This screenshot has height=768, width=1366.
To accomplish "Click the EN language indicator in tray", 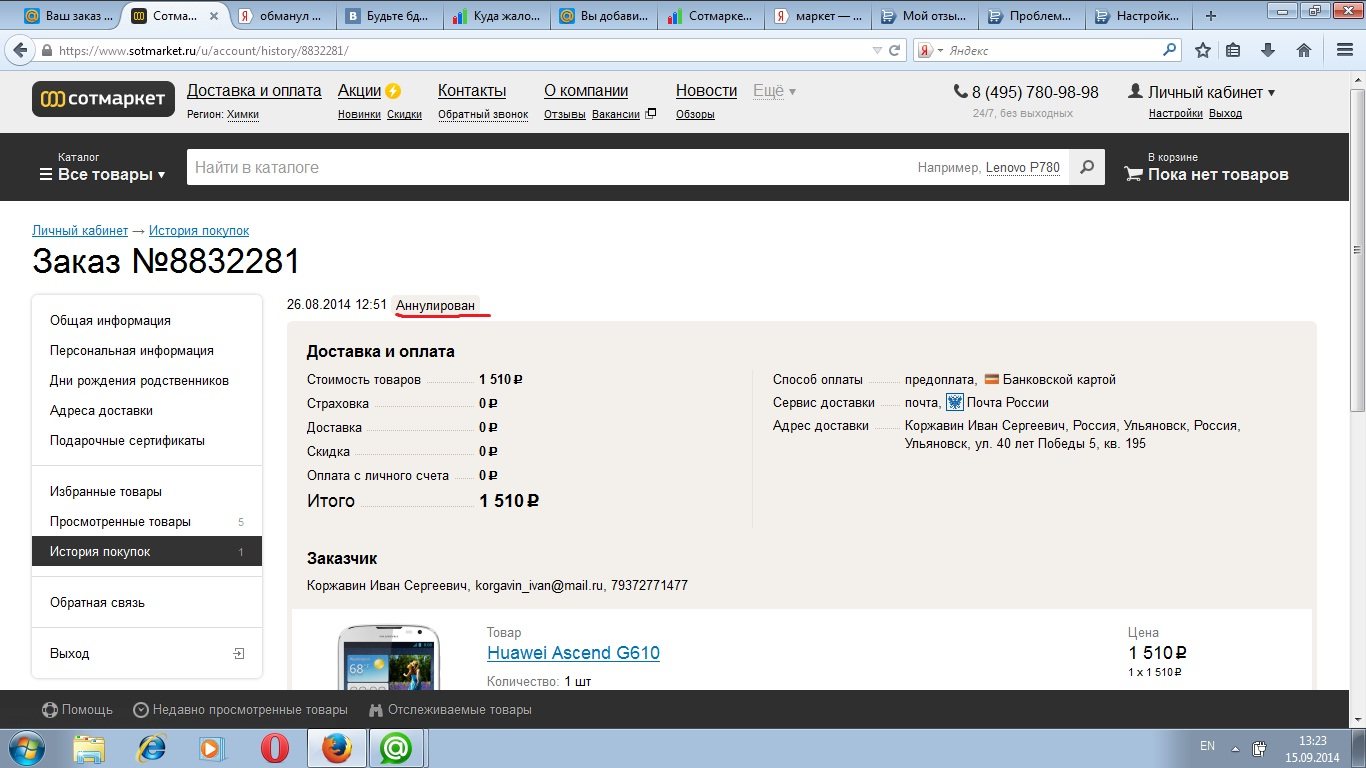I will coord(1207,747).
